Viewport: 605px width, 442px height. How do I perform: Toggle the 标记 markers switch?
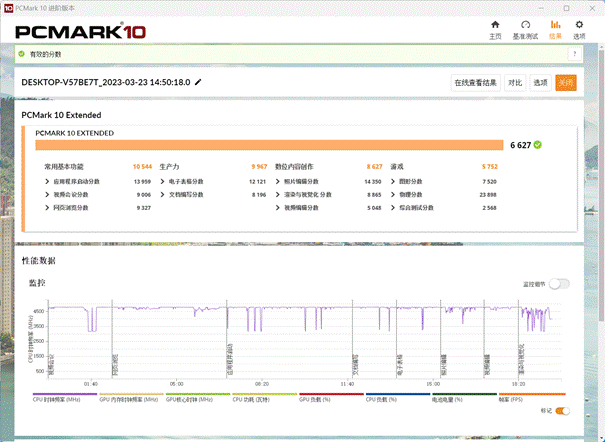(x=562, y=410)
